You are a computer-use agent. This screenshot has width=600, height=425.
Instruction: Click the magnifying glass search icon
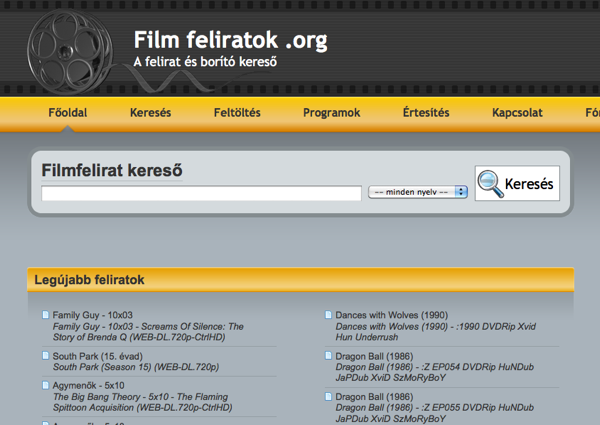[x=490, y=184]
